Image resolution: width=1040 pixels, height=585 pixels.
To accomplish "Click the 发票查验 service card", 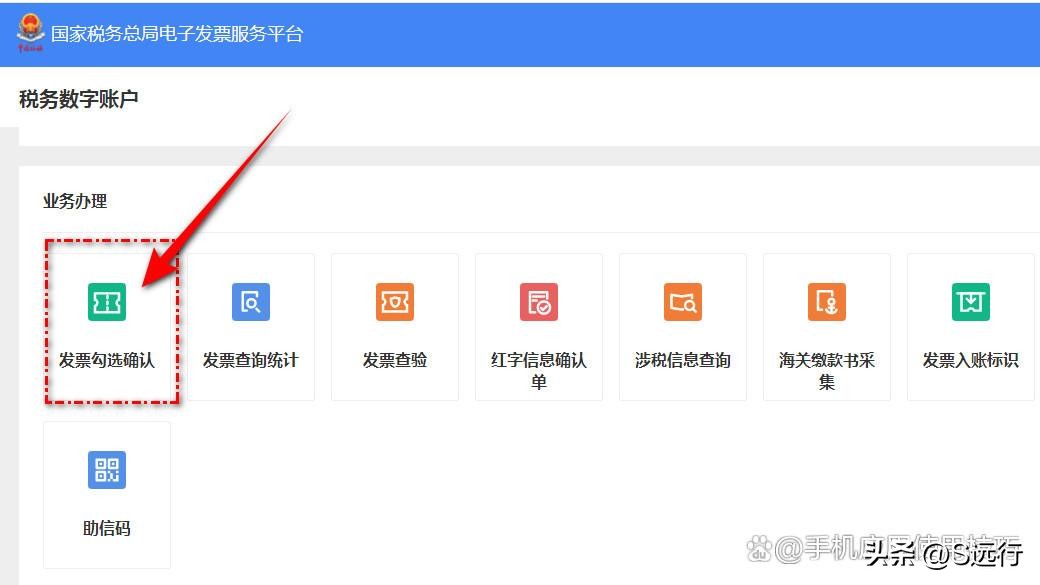I will click(x=394, y=327).
